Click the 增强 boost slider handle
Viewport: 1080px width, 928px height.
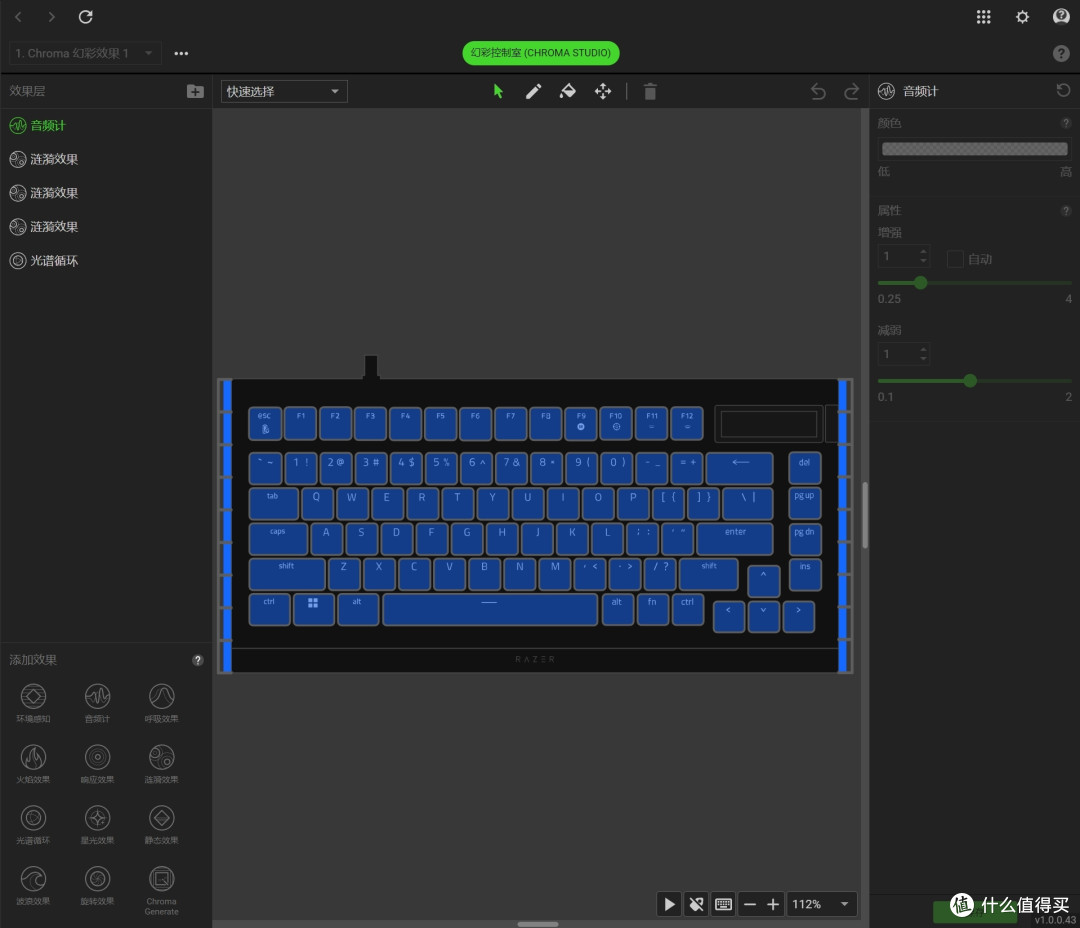click(920, 282)
